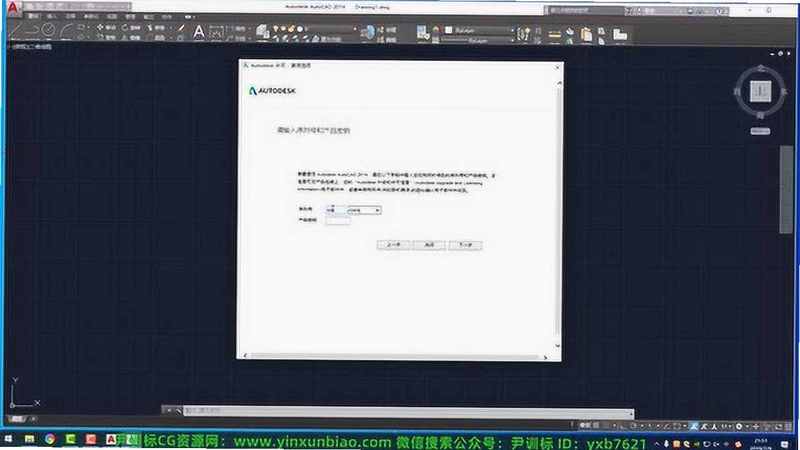The width and height of the screenshot is (800, 450).
Task: Click the dialog vertical scrollbar up arrow
Action: 559,83
